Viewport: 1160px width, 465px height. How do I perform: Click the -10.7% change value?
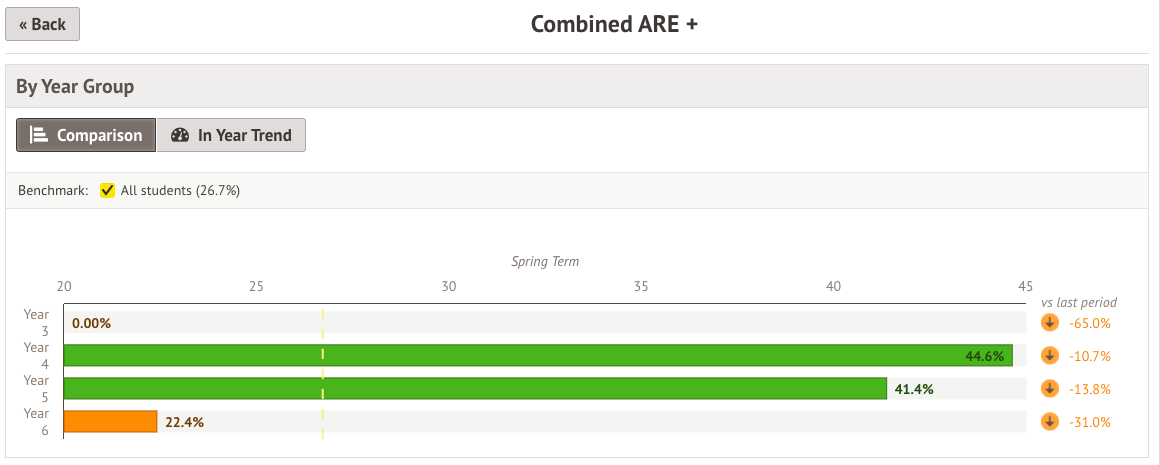1089,355
